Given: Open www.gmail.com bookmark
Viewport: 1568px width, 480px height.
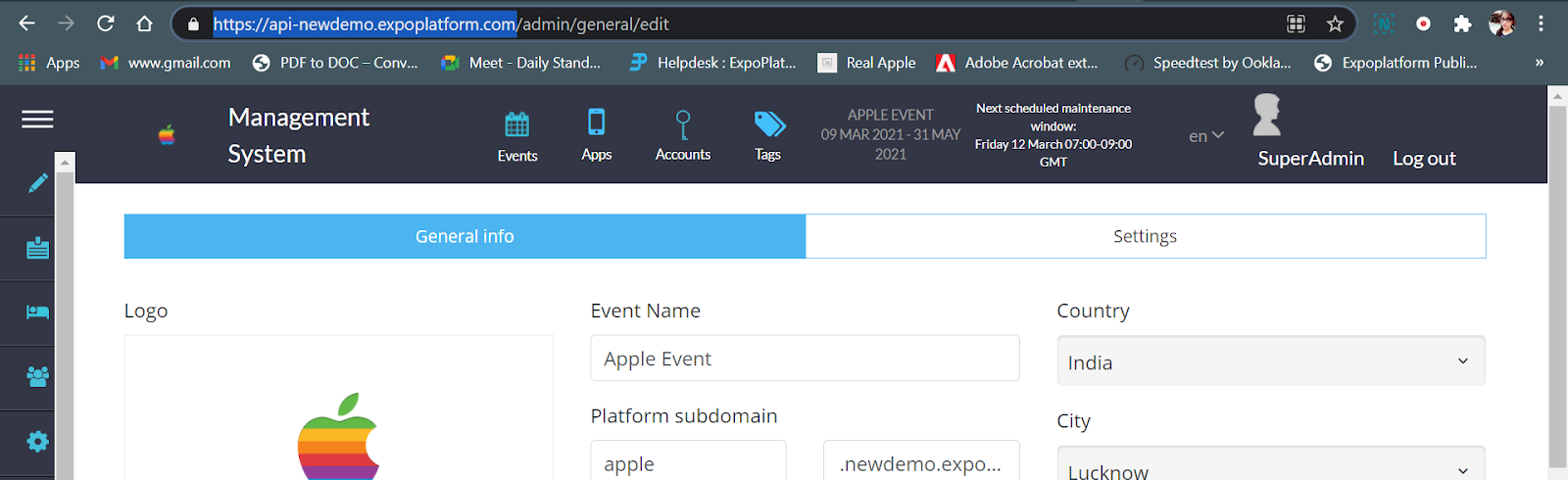Looking at the screenshot, I should 166,63.
